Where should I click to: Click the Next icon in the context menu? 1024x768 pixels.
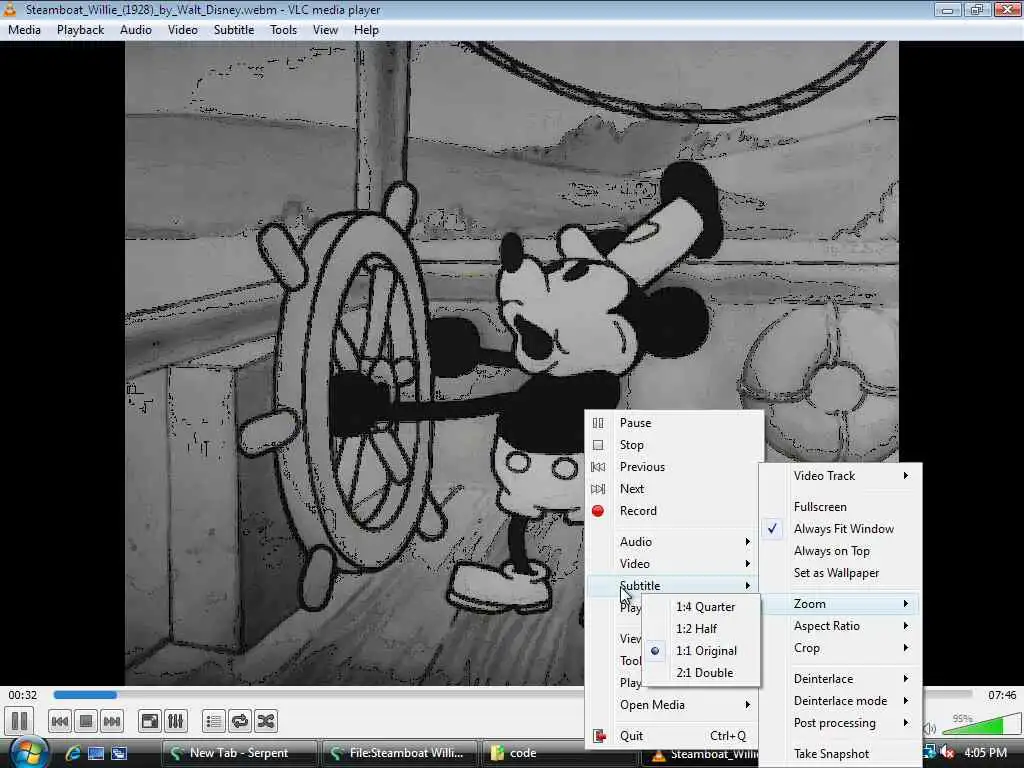pos(598,488)
